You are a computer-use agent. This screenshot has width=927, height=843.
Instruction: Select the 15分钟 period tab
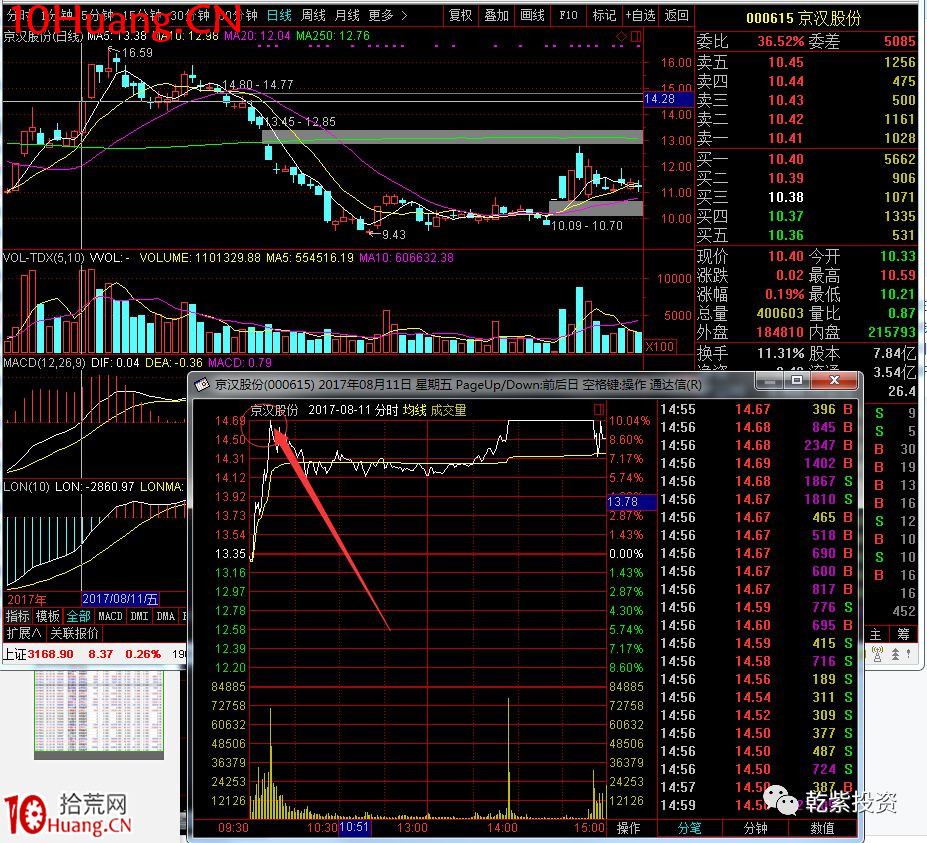144,15
